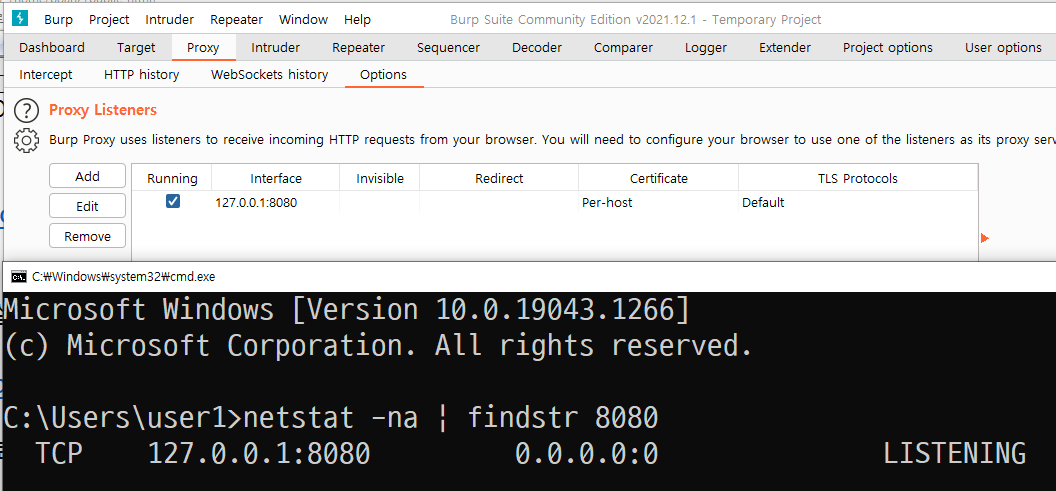Screen dimensions: 1056x491
Task: Click 127.0.0.1:8080 local address in cmd output
Action: [259, 454]
